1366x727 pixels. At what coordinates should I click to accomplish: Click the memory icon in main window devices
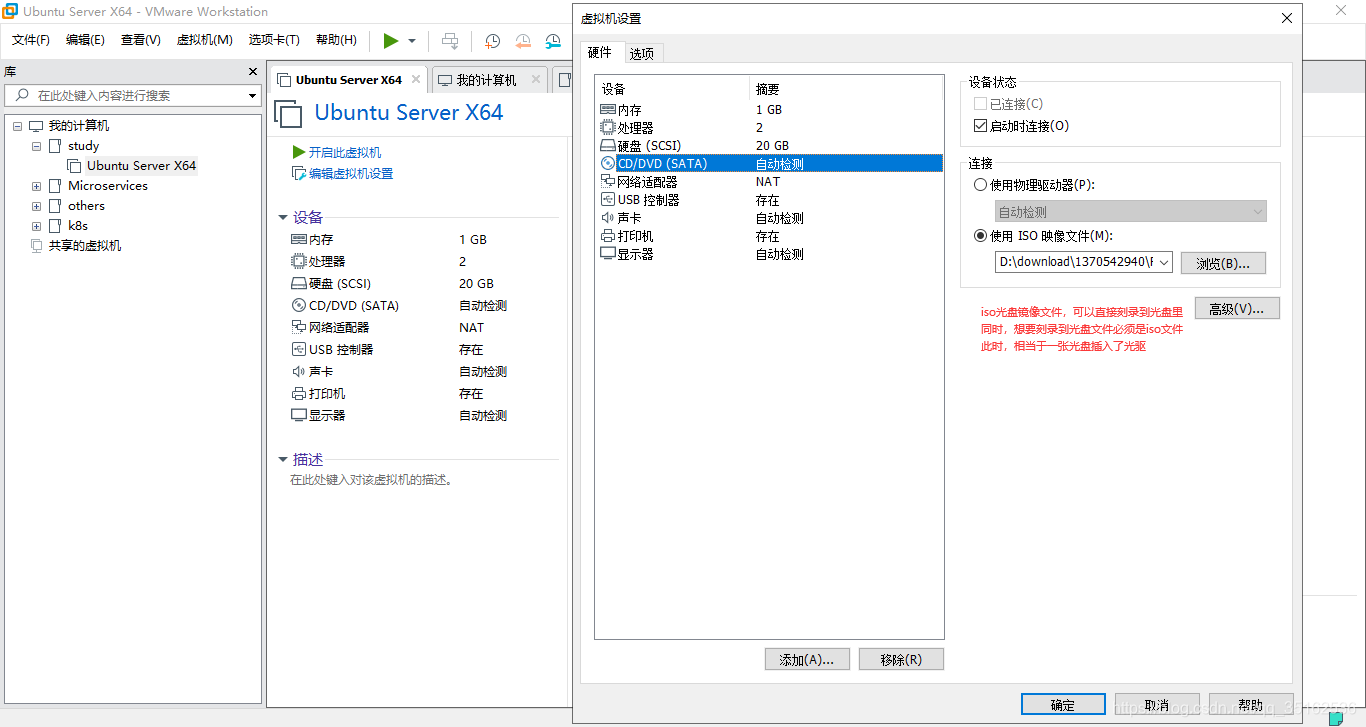[298, 240]
